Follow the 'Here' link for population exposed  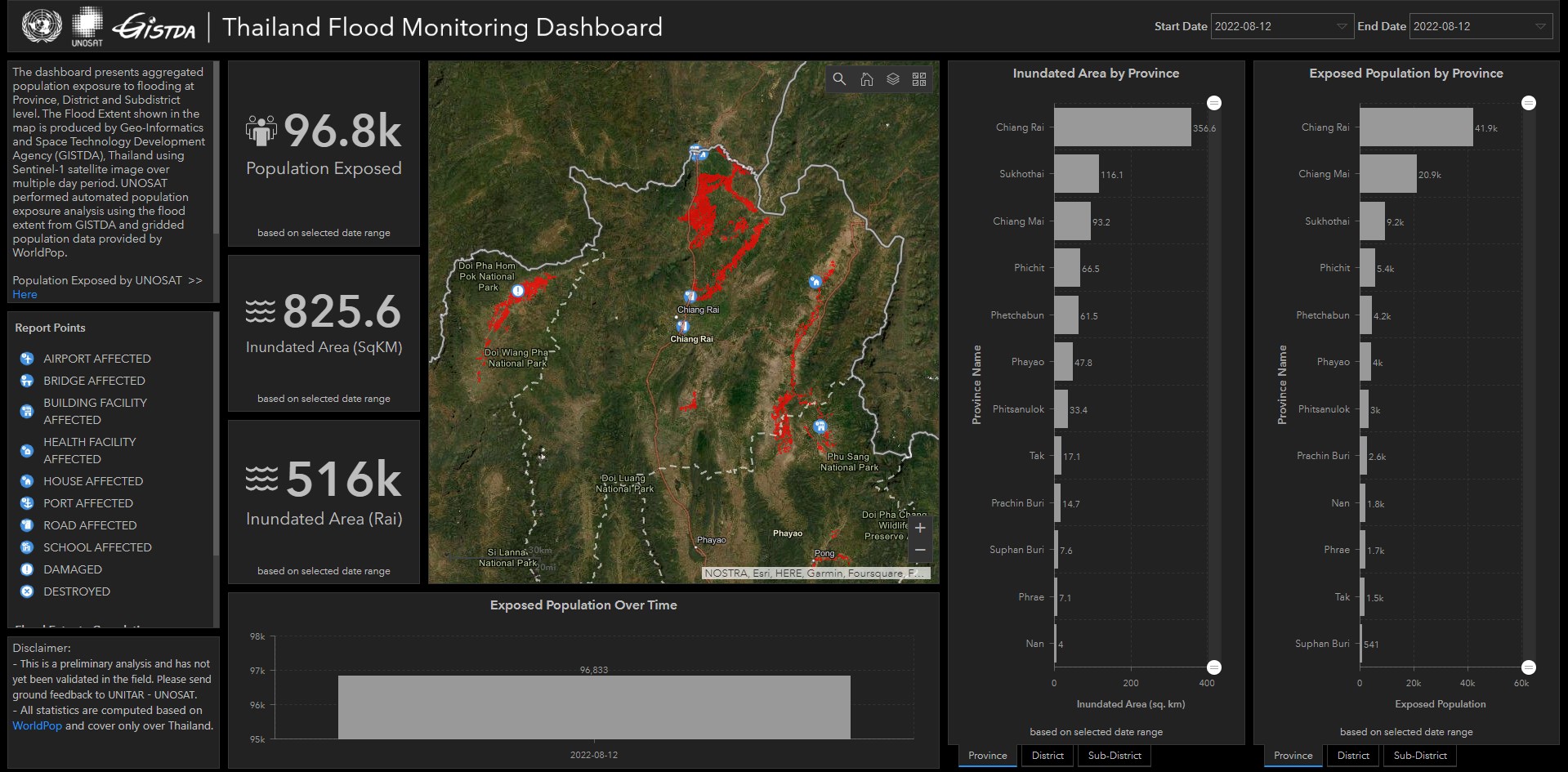coord(25,294)
